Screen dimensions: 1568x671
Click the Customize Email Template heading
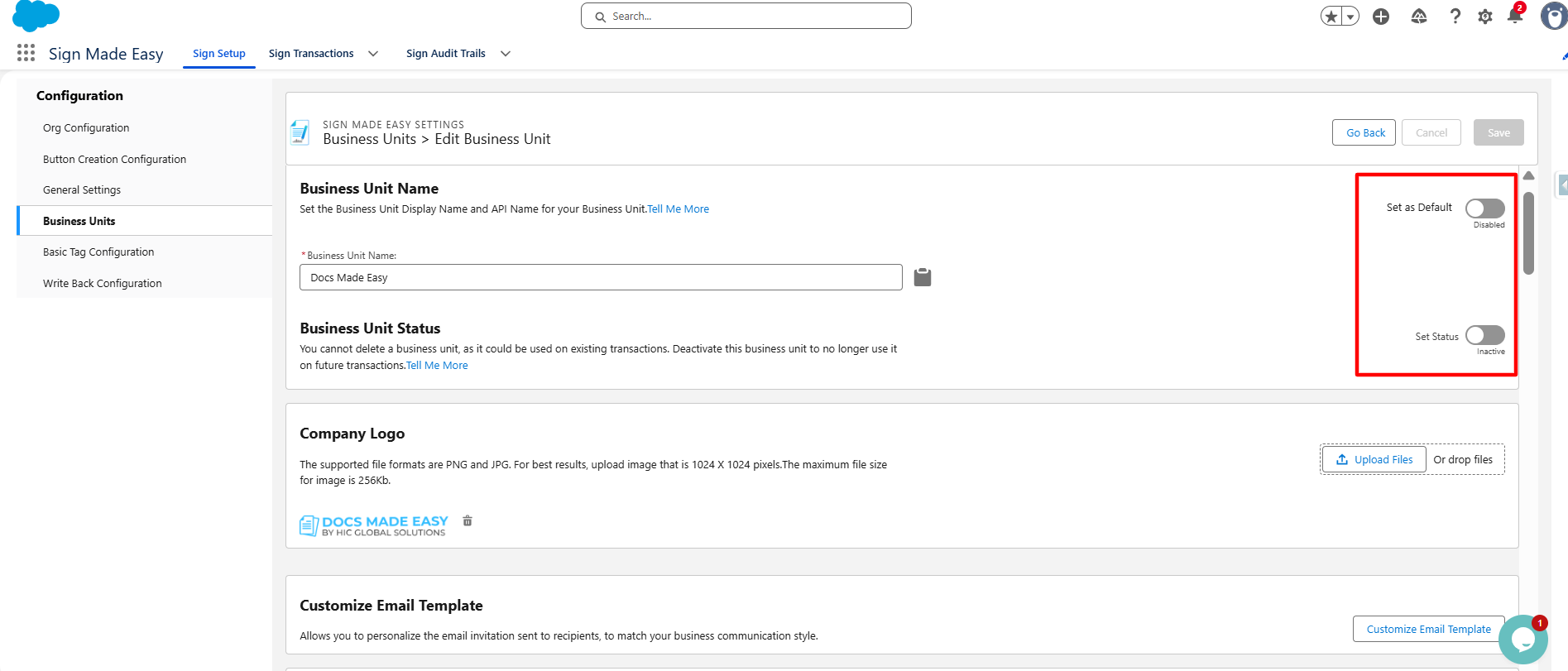(391, 606)
